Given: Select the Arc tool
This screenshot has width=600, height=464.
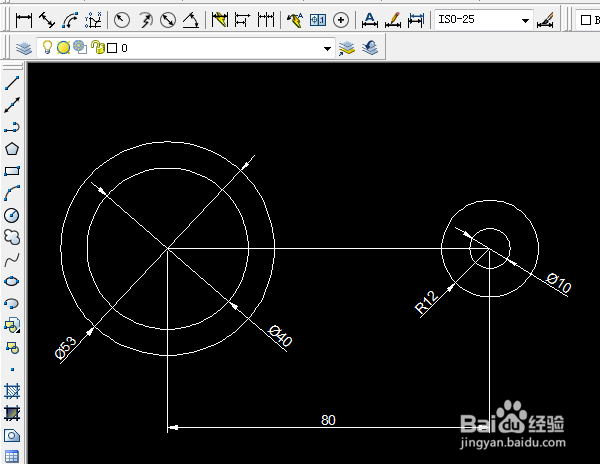Looking at the screenshot, I should [x=12, y=193].
